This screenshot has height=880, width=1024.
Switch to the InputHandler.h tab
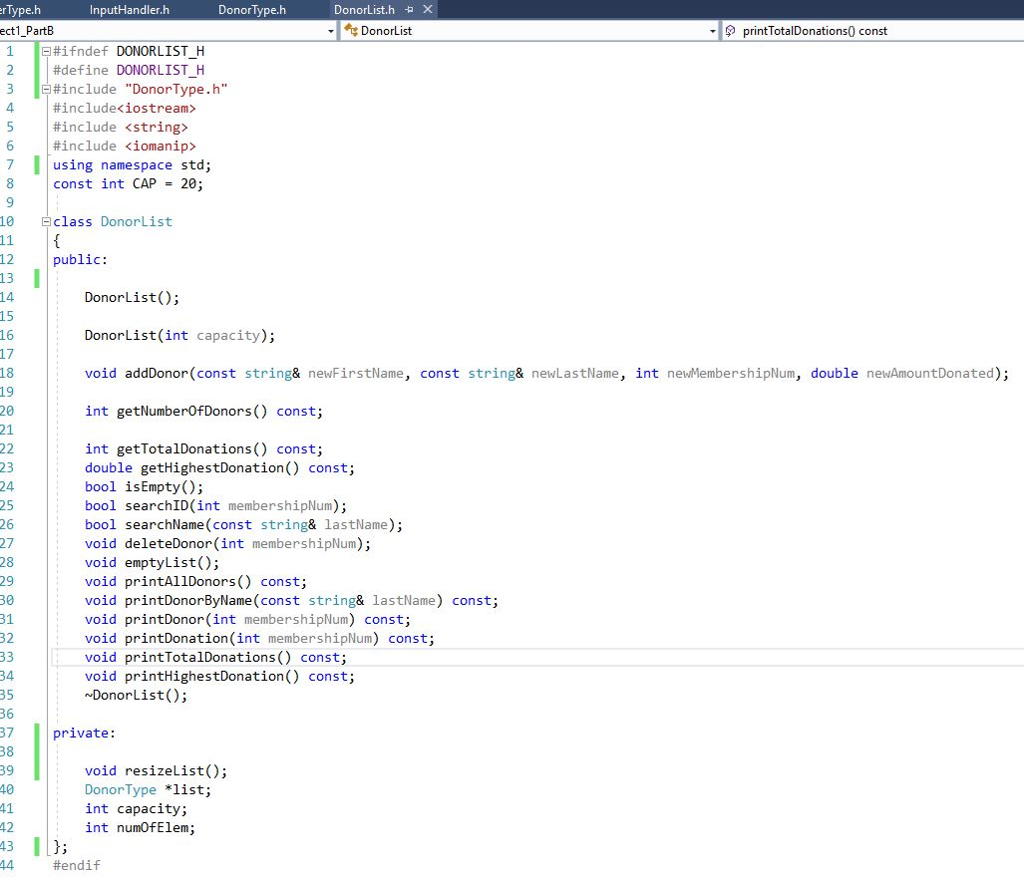tap(129, 9)
